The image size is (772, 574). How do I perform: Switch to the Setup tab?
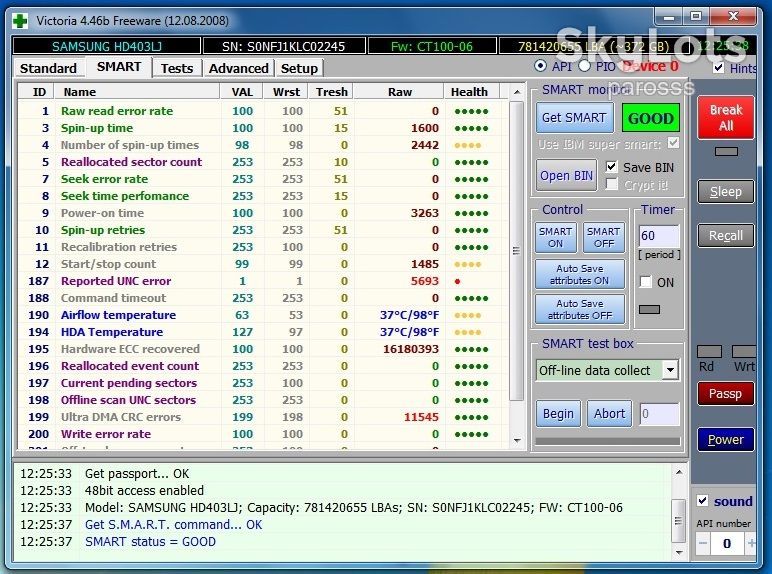[x=299, y=68]
